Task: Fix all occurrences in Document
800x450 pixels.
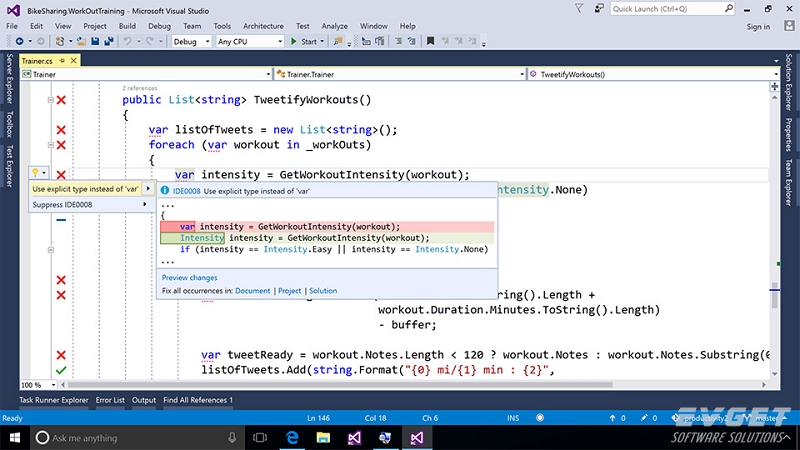Action: pos(253,291)
